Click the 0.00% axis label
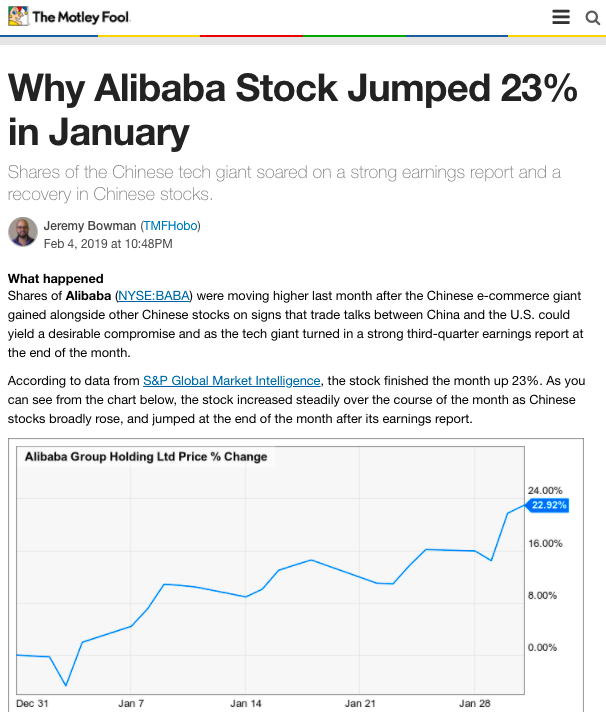This screenshot has width=606, height=712. coord(542,648)
